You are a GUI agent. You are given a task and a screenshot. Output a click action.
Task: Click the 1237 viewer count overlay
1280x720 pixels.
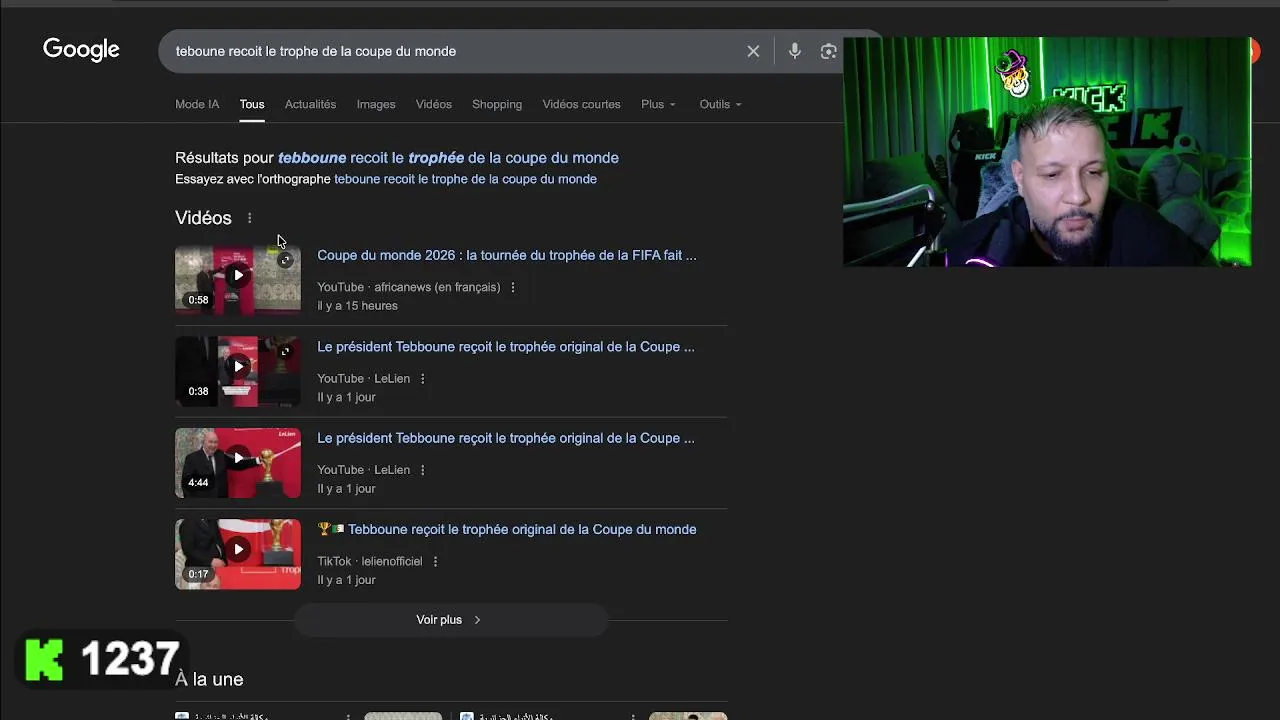pyautogui.click(x=129, y=660)
